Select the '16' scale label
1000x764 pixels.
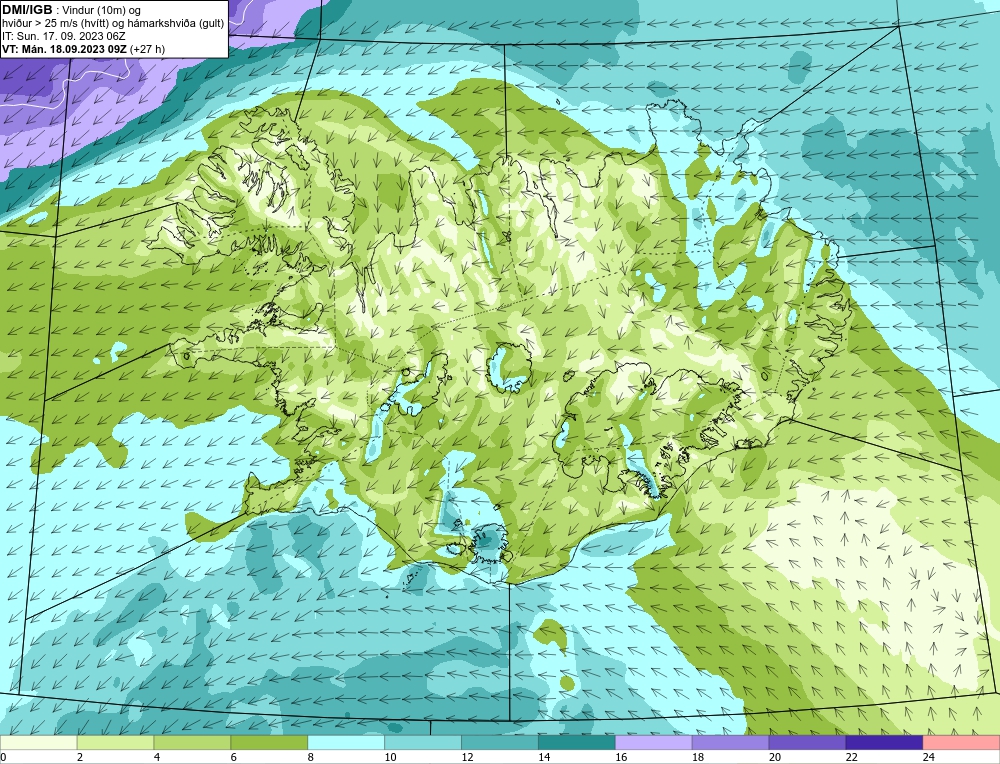coord(621,757)
